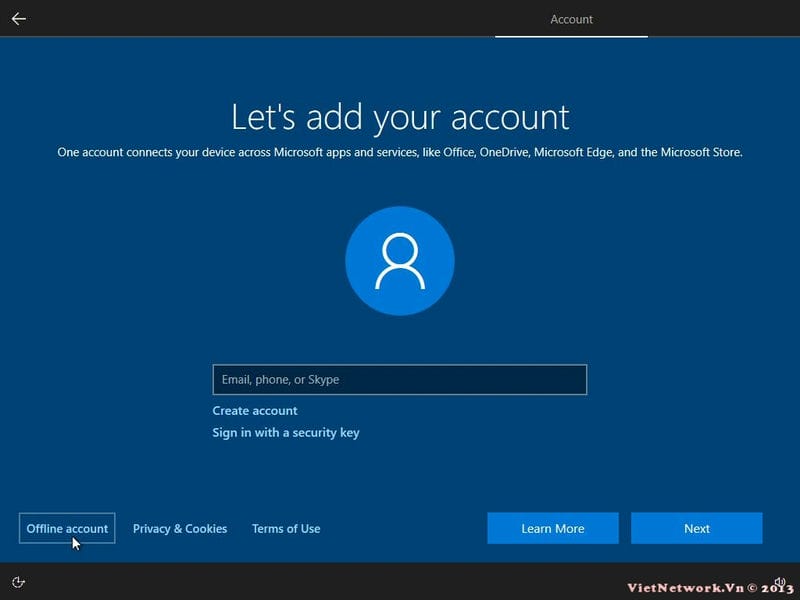Choose Sign in with a security key
800x600 pixels.
pos(286,433)
